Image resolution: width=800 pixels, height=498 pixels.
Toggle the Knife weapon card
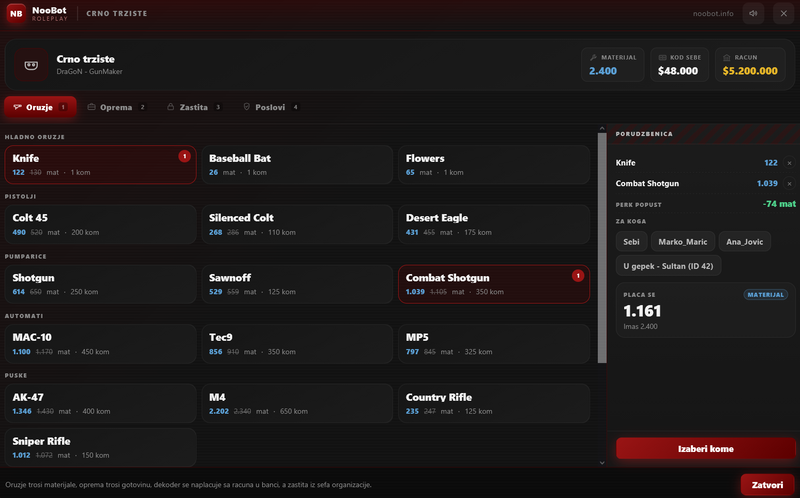(101, 164)
